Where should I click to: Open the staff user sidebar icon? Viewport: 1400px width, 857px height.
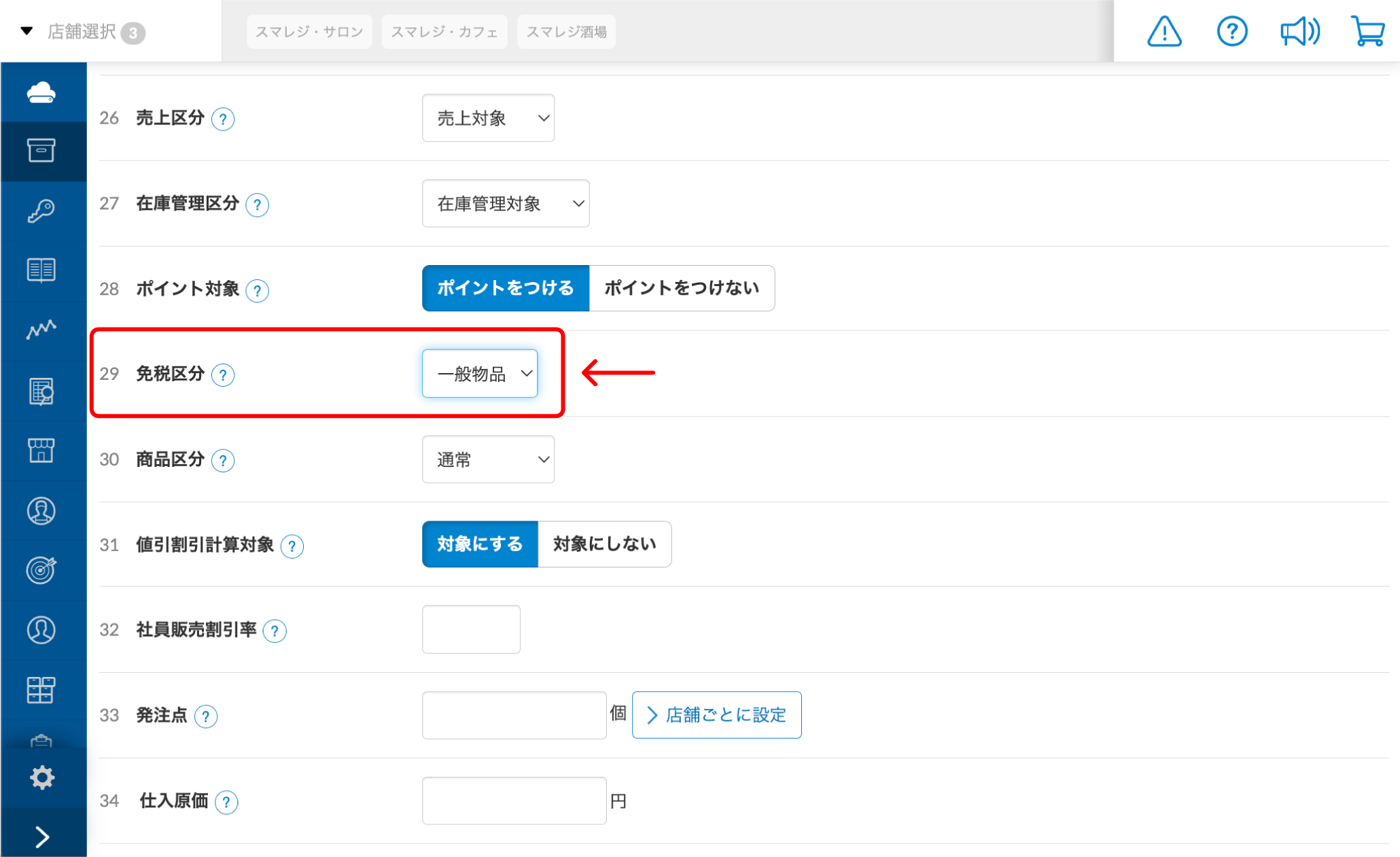(41, 630)
